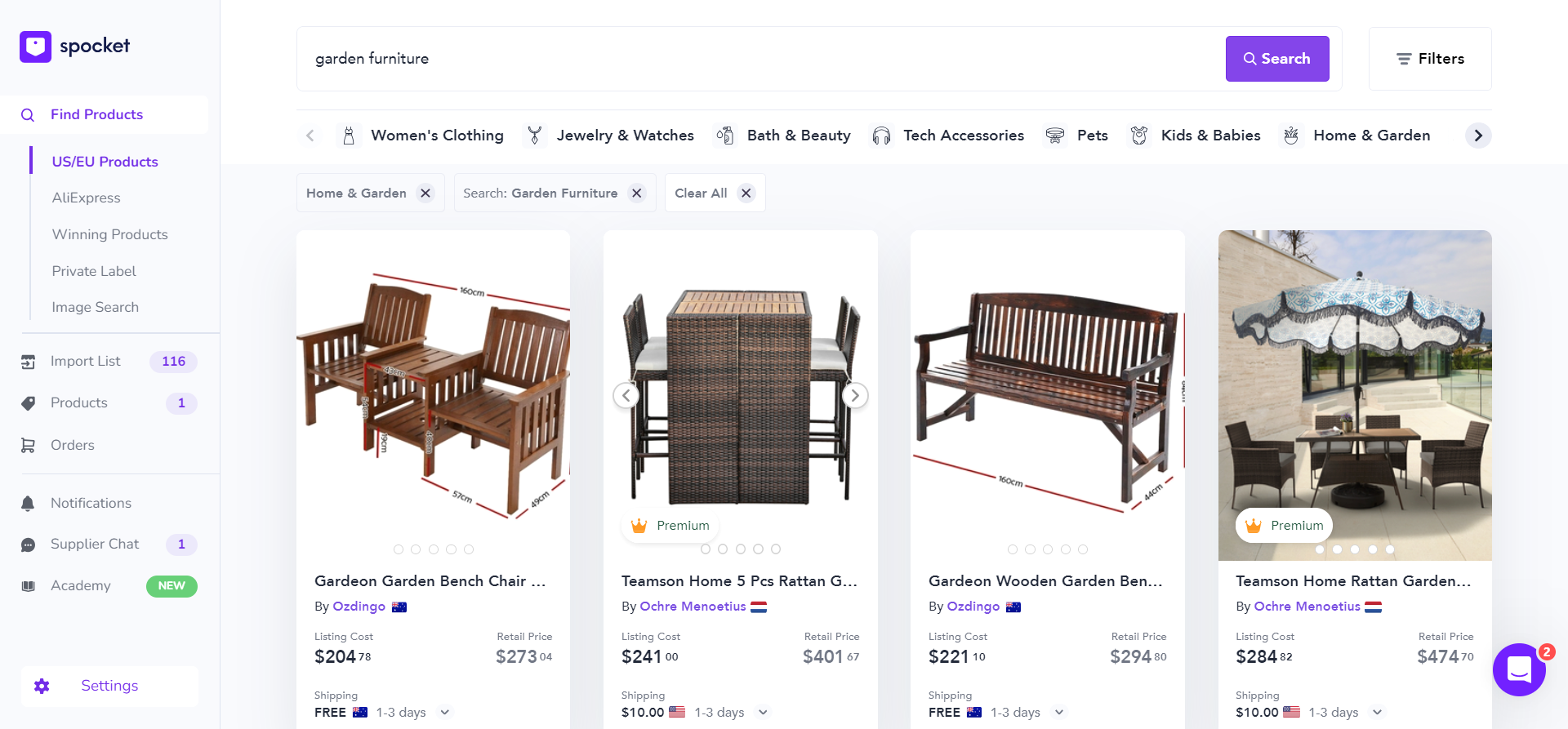The image size is (1568, 729).
Task: Click the chat support widget bubble
Action: point(1518,669)
